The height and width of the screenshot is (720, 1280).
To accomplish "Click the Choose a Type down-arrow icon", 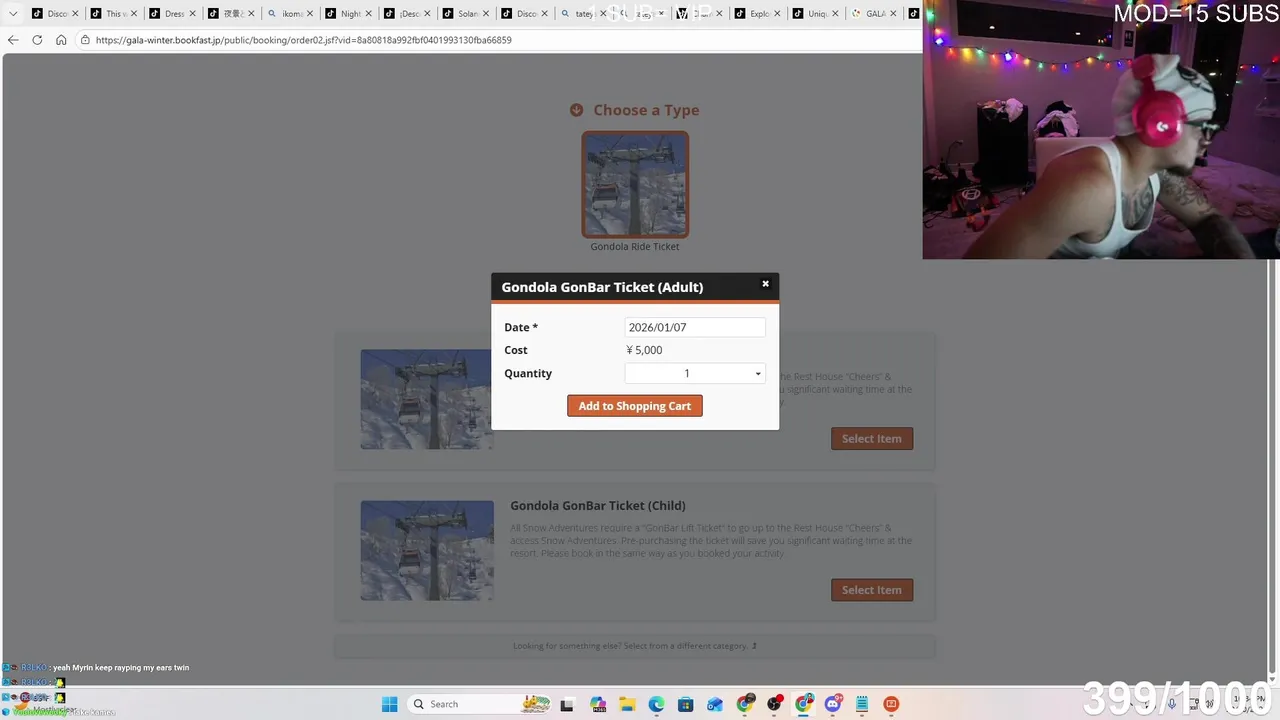I will pos(576,110).
